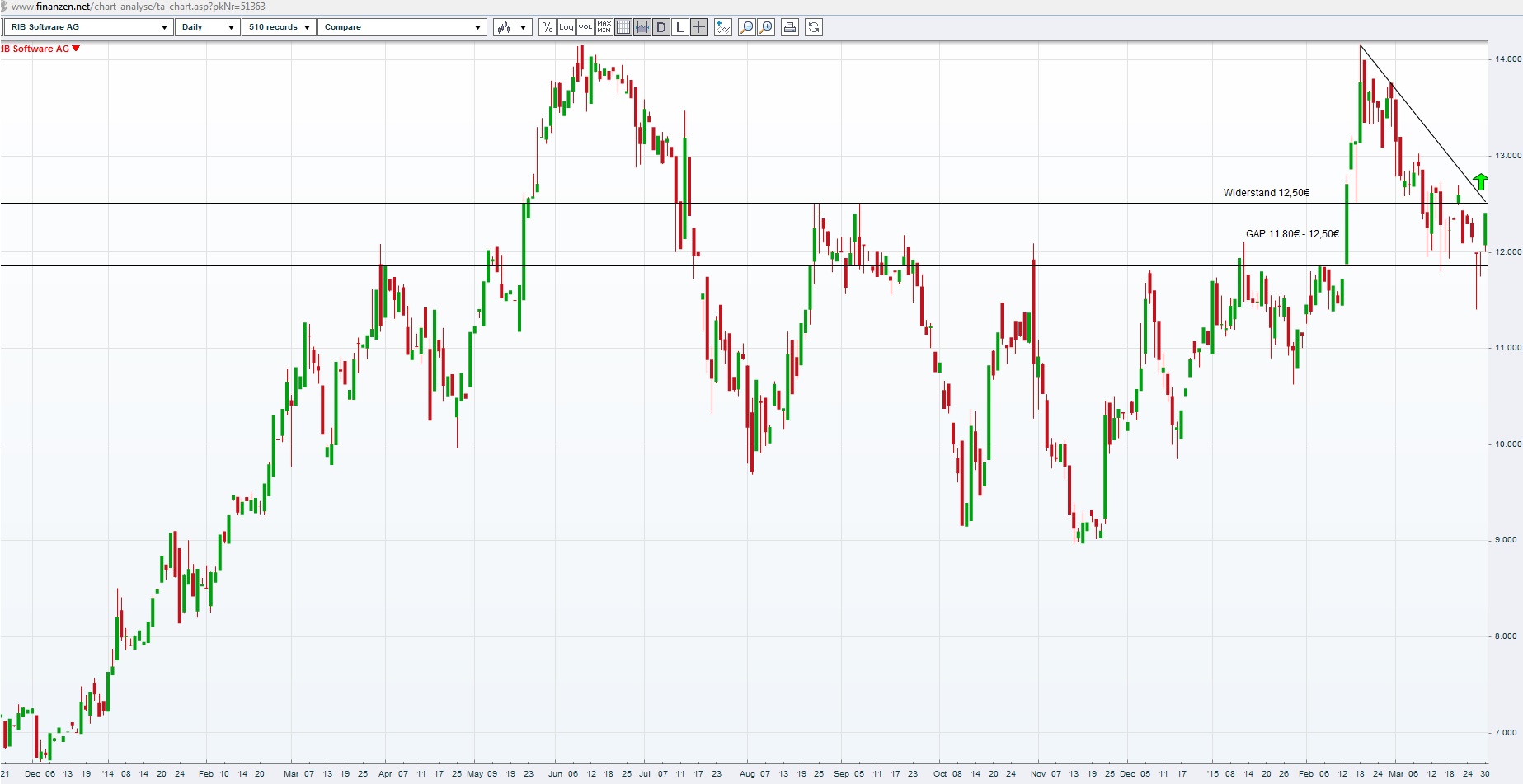Open the Compare dropdown
1523x784 pixels.
click(402, 27)
